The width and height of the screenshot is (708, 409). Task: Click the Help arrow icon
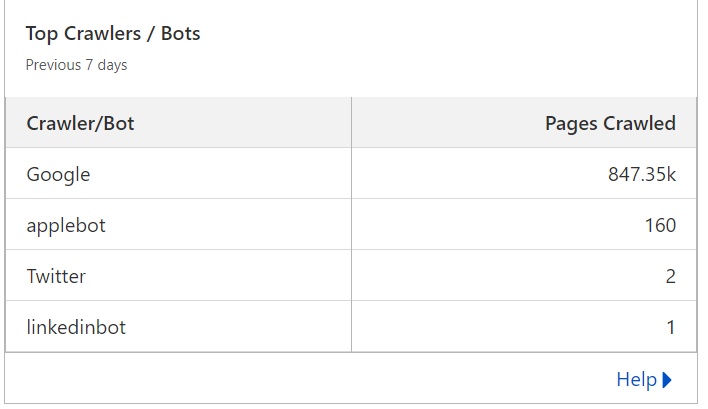(x=667, y=380)
